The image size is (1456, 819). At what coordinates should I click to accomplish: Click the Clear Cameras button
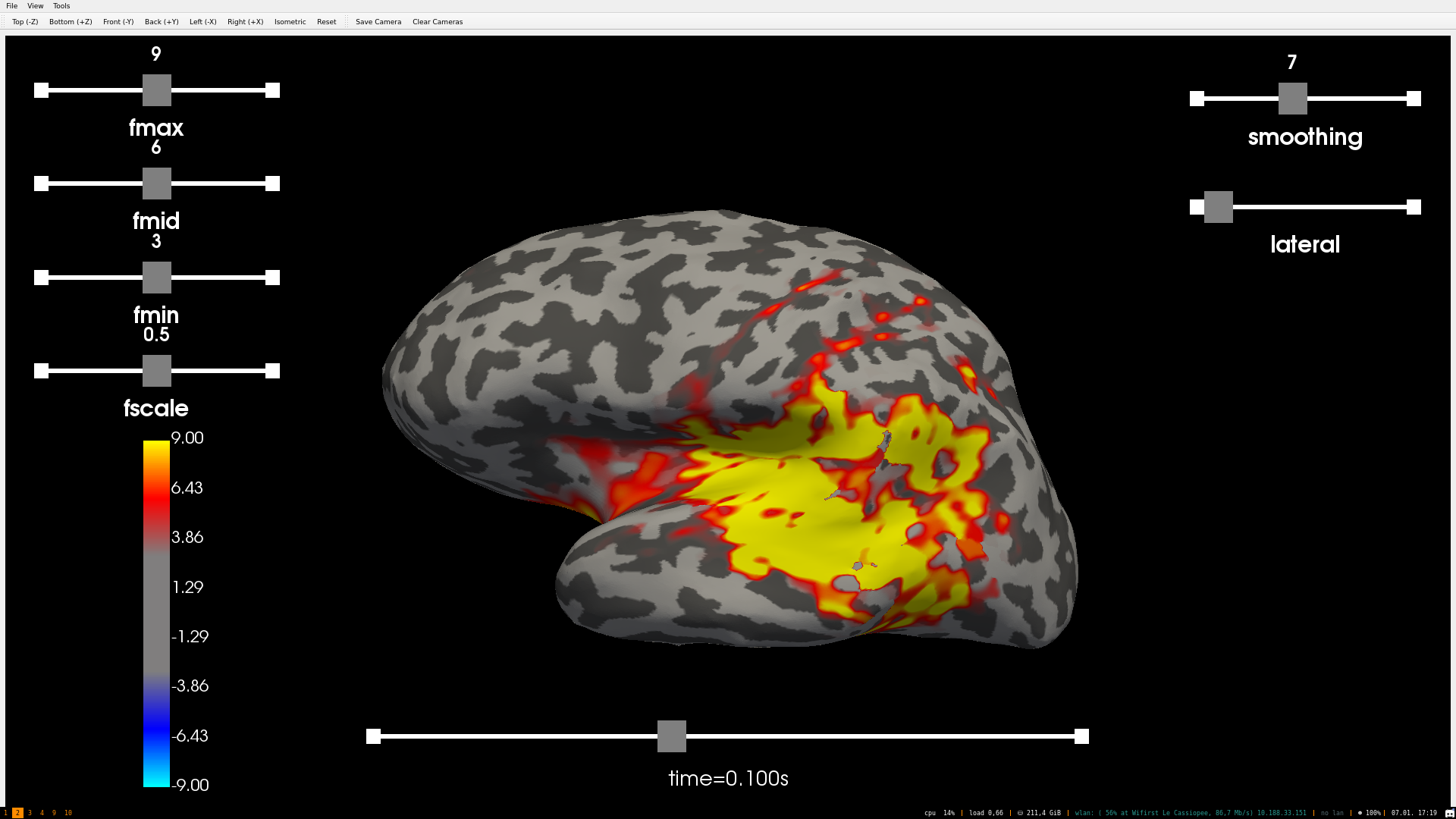(438, 22)
